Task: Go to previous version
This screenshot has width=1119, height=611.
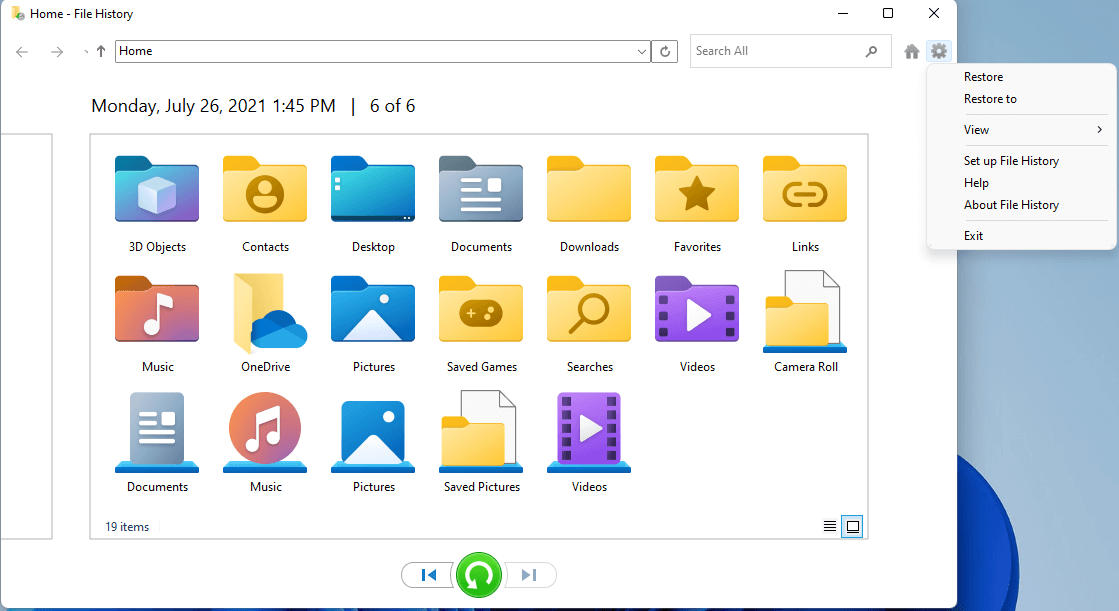Action: pyautogui.click(x=428, y=575)
